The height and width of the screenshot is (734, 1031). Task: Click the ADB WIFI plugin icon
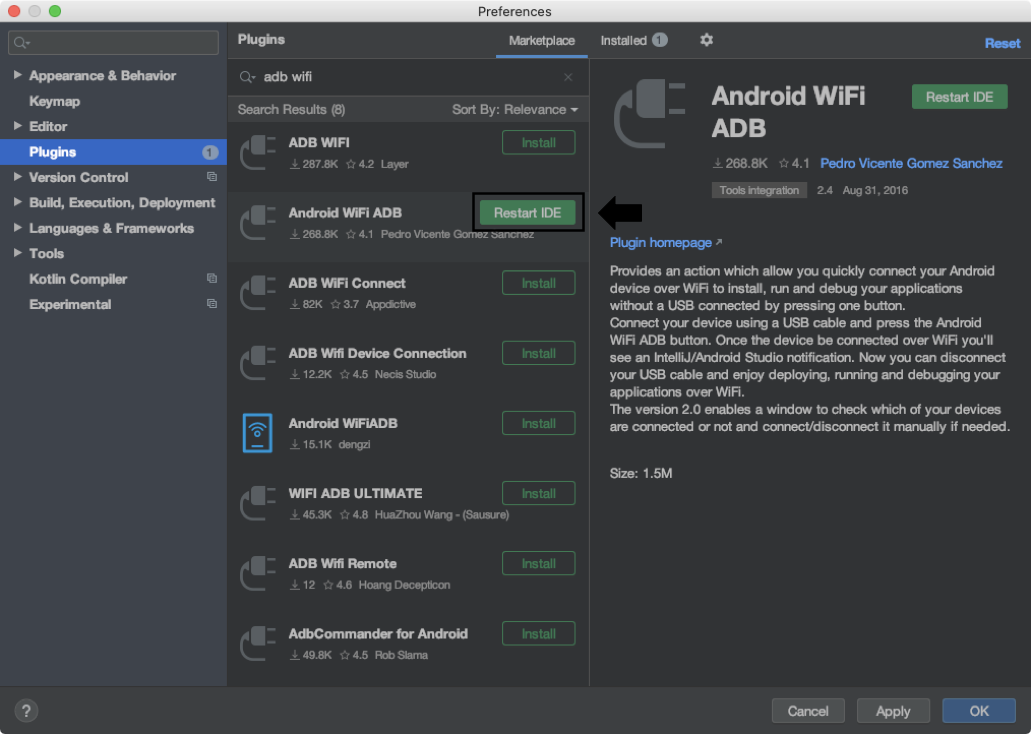(x=258, y=153)
